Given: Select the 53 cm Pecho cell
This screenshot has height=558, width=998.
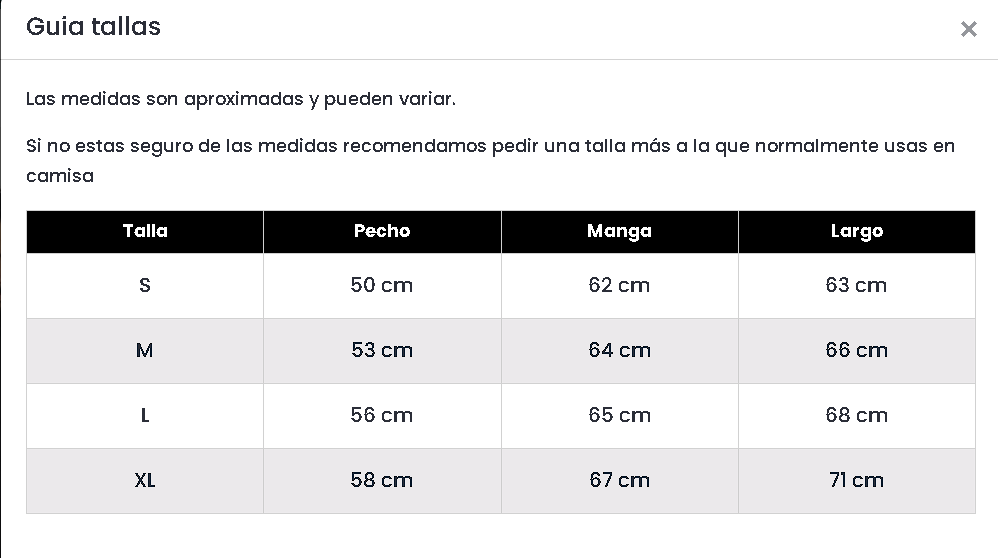Looking at the screenshot, I should (x=382, y=350).
